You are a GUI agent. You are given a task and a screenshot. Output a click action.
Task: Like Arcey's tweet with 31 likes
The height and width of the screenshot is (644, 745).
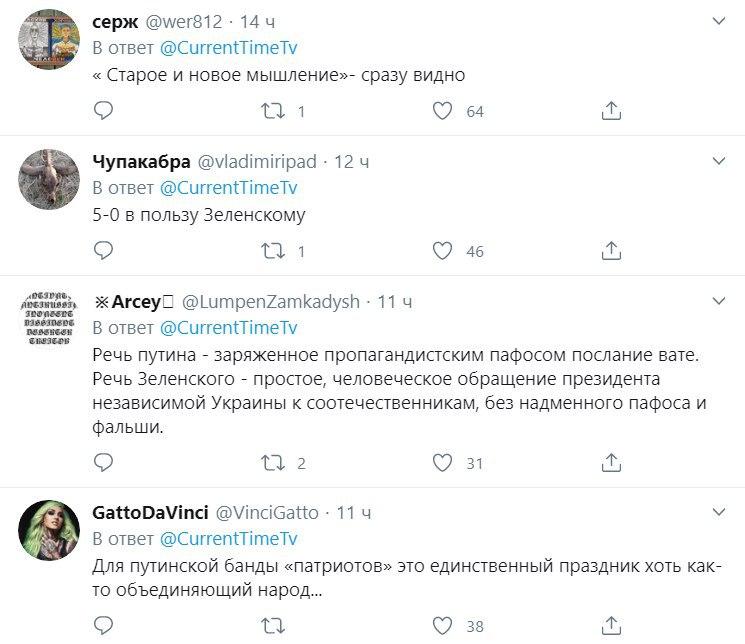click(443, 462)
